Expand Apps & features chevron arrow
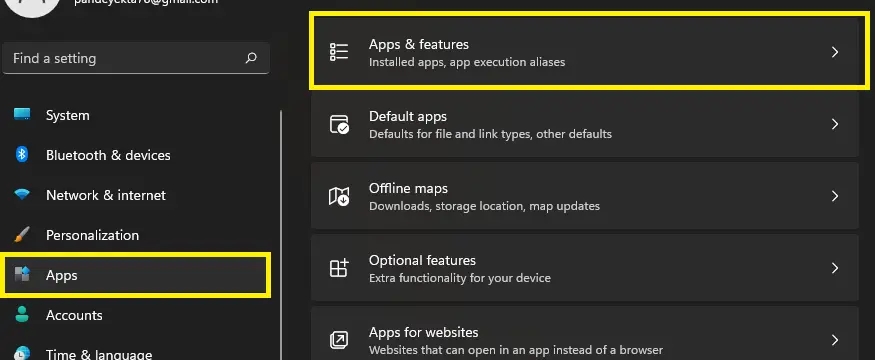 click(x=835, y=52)
